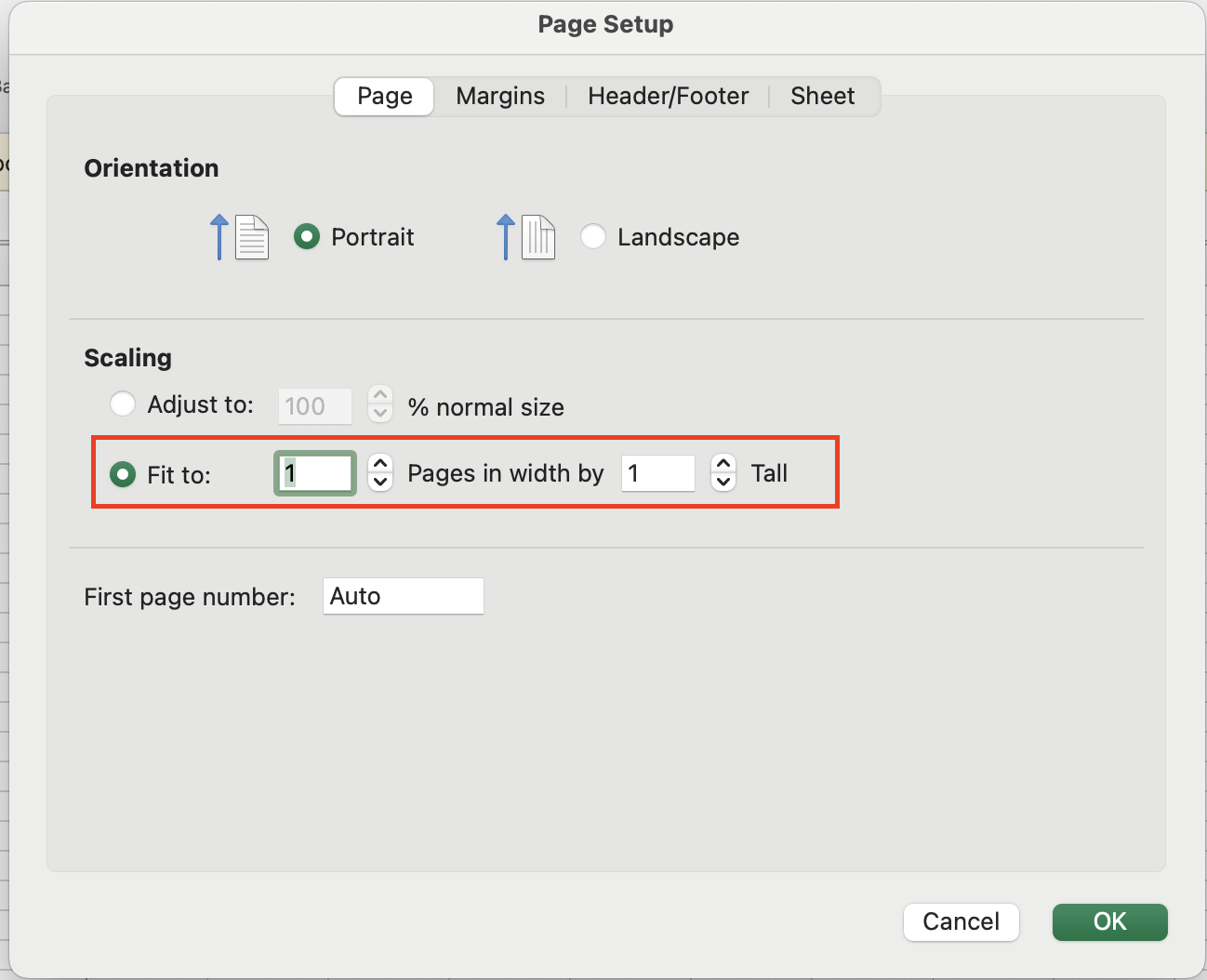Click the Landscape orientation page icon
This screenshot has width=1207, height=980.
point(537,237)
